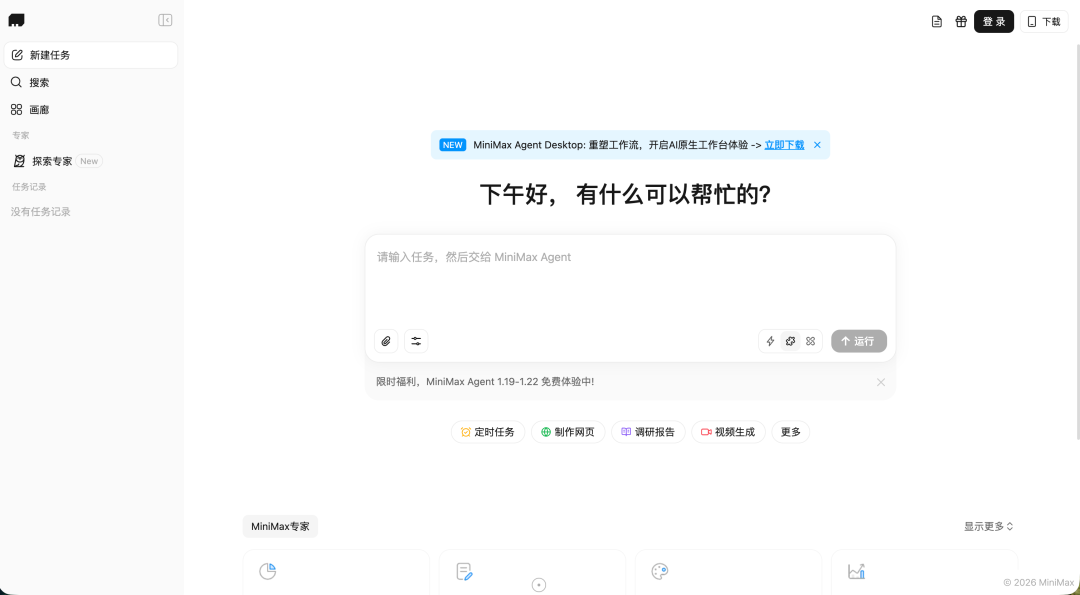1080x595 pixels.
Task: Toggle the grid mode icon beside 运行
Action: tap(810, 341)
